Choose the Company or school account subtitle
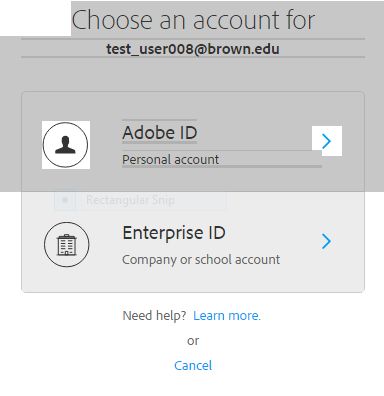The width and height of the screenshot is (384, 396). (201, 259)
